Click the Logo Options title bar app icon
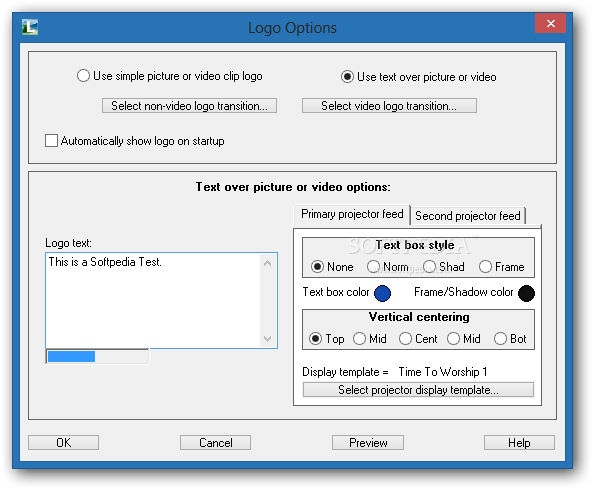Screen dimensions: 593x489 click(30, 27)
